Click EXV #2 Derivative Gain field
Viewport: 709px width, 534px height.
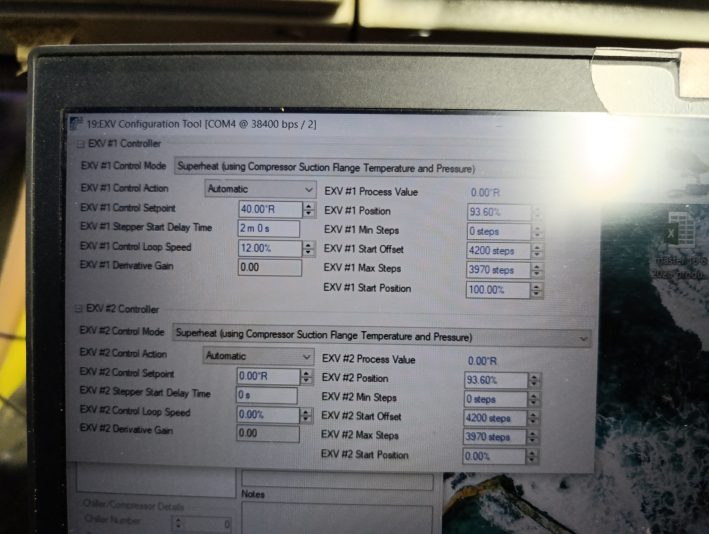(x=268, y=434)
